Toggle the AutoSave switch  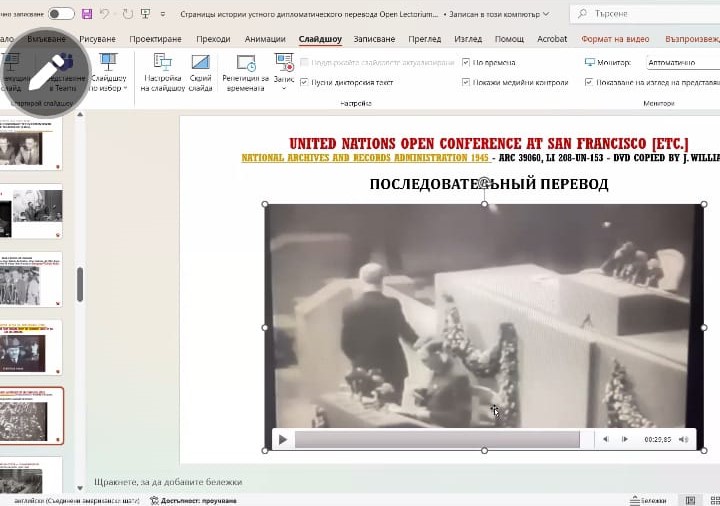pos(60,14)
